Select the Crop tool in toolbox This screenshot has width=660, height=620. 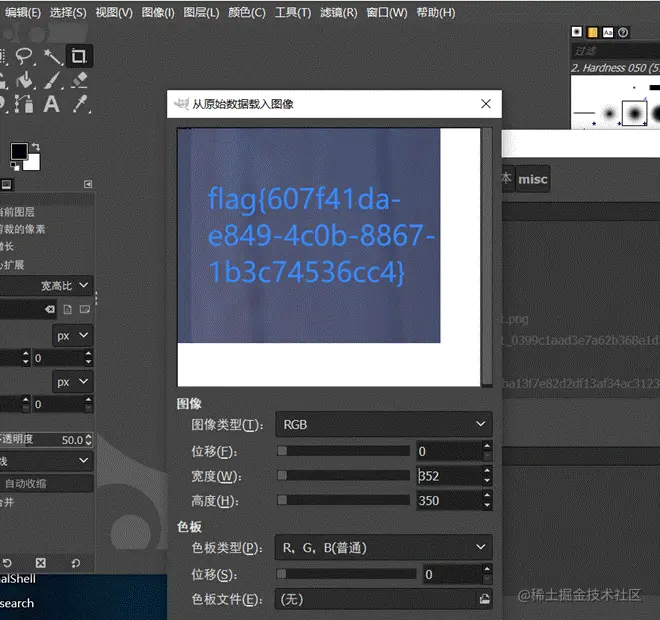click(x=79, y=56)
